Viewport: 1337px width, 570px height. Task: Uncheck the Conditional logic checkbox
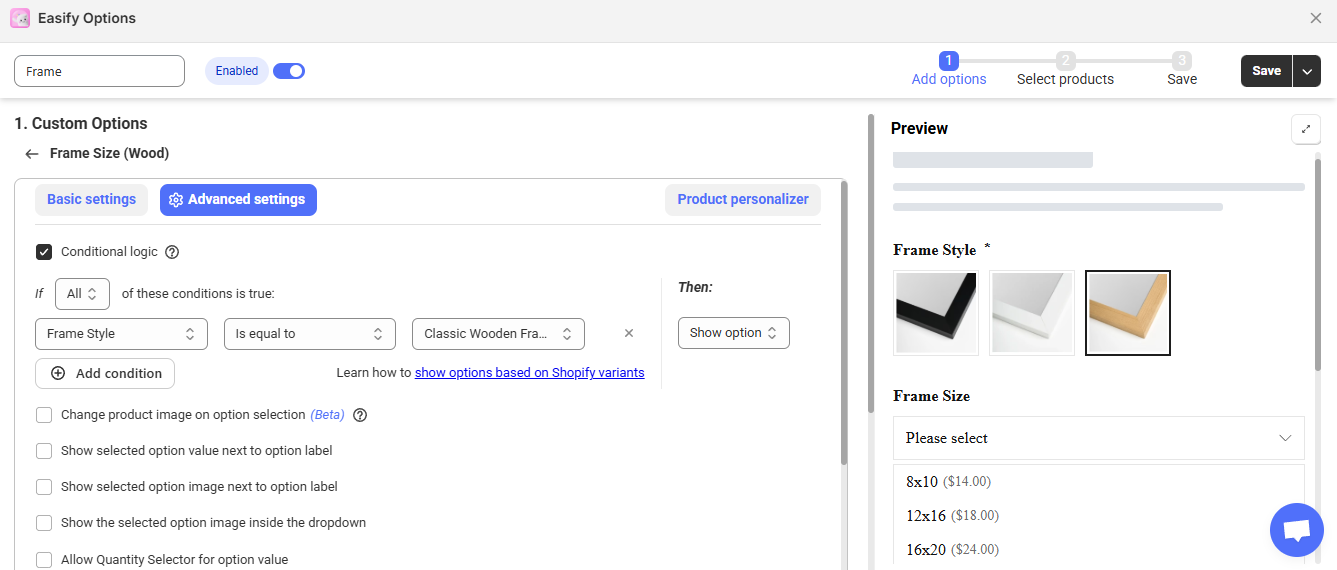(44, 252)
